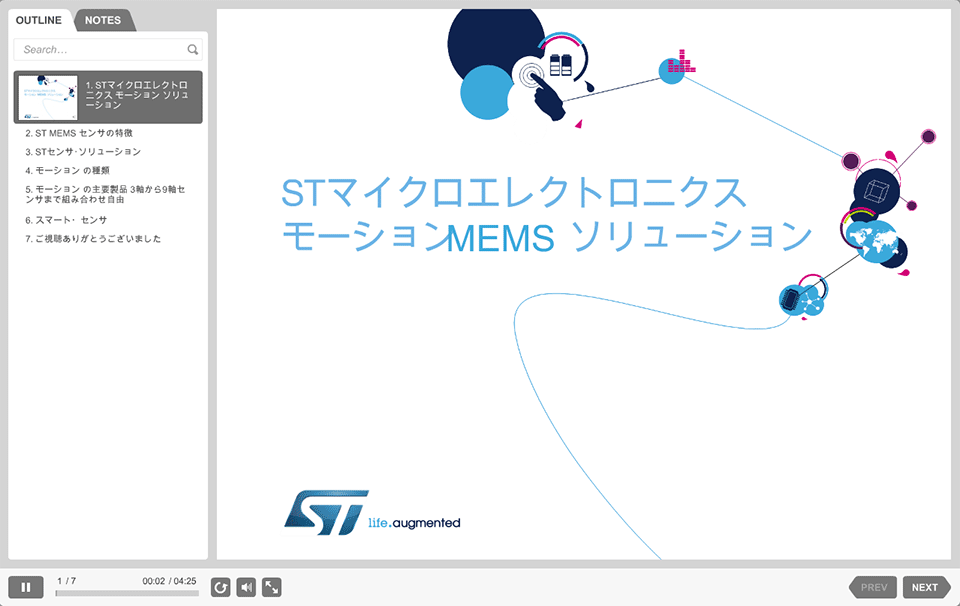960x606 pixels.
Task: Open slide 5 モーション の主要製品
Action: [x=105, y=194]
